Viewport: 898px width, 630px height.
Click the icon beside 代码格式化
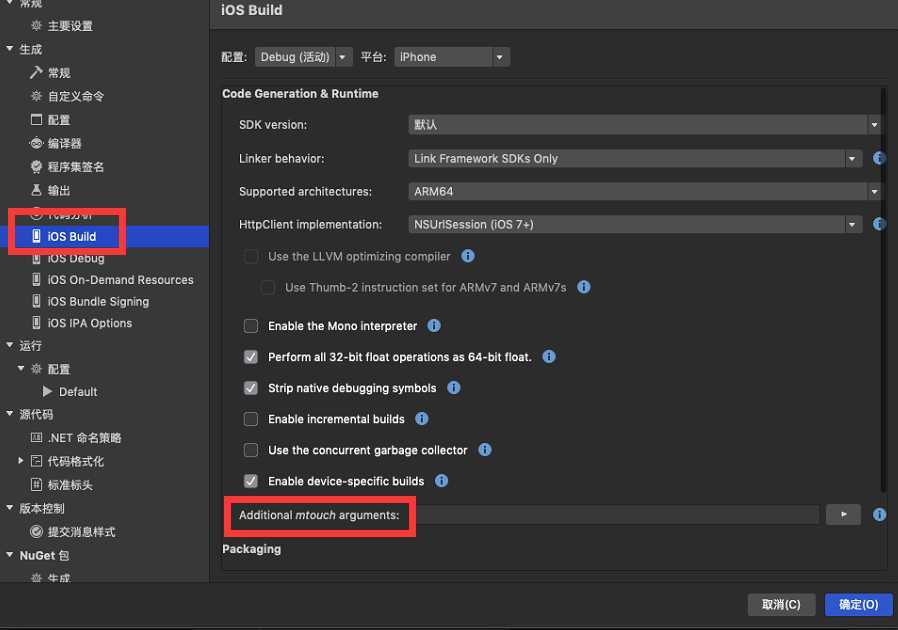(x=36, y=461)
